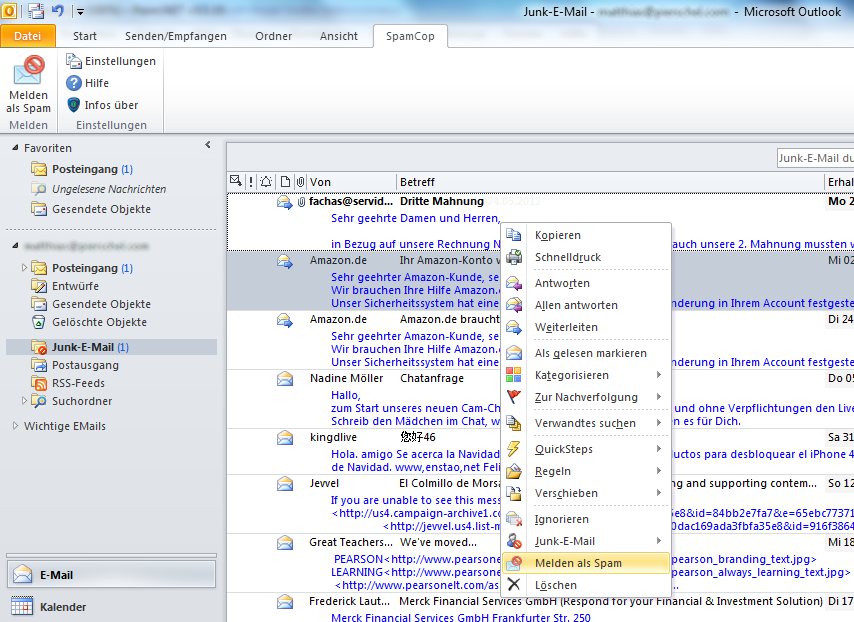The width and height of the screenshot is (854, 622).
Task: Open SpamCop Einstellungen
Action: pos(111,61)
